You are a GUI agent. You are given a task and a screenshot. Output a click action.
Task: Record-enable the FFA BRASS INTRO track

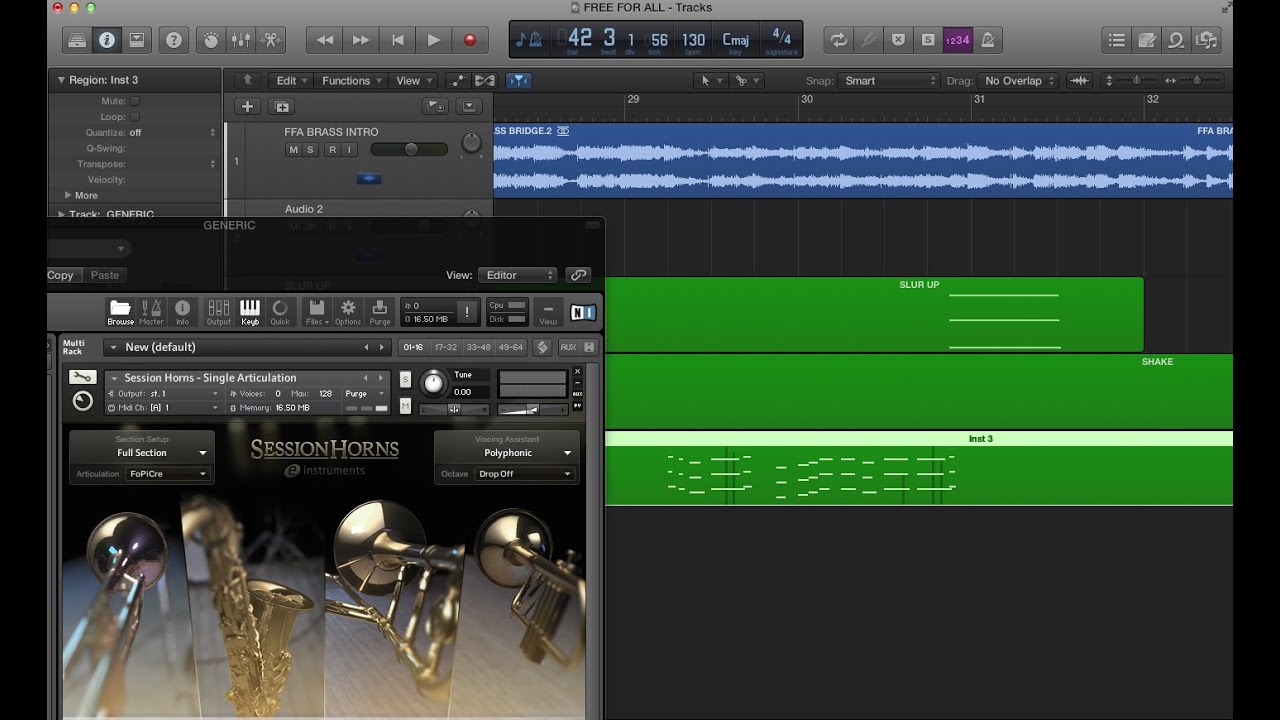[x=332, y=150]
